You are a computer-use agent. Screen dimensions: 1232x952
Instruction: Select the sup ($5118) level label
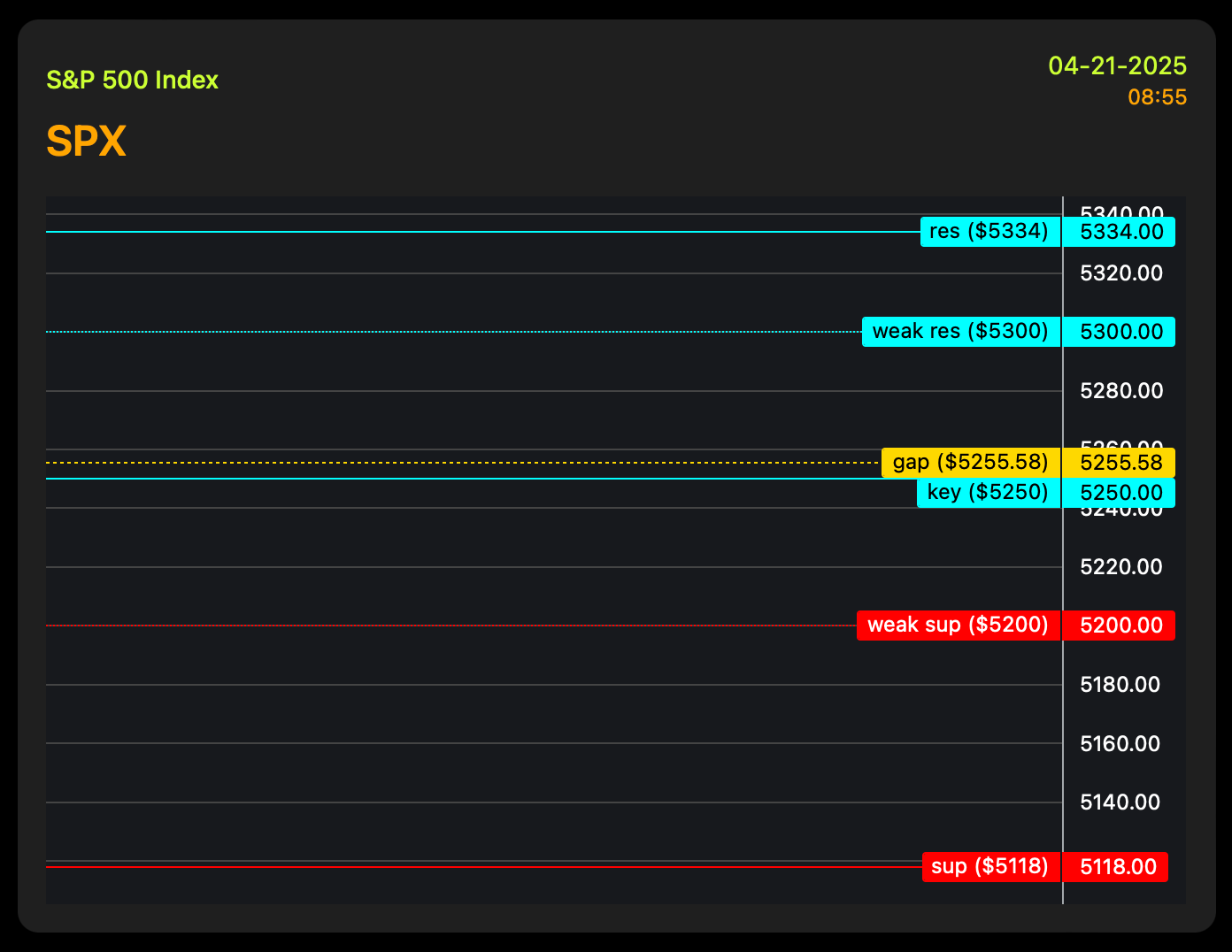[x=990, y=867]
